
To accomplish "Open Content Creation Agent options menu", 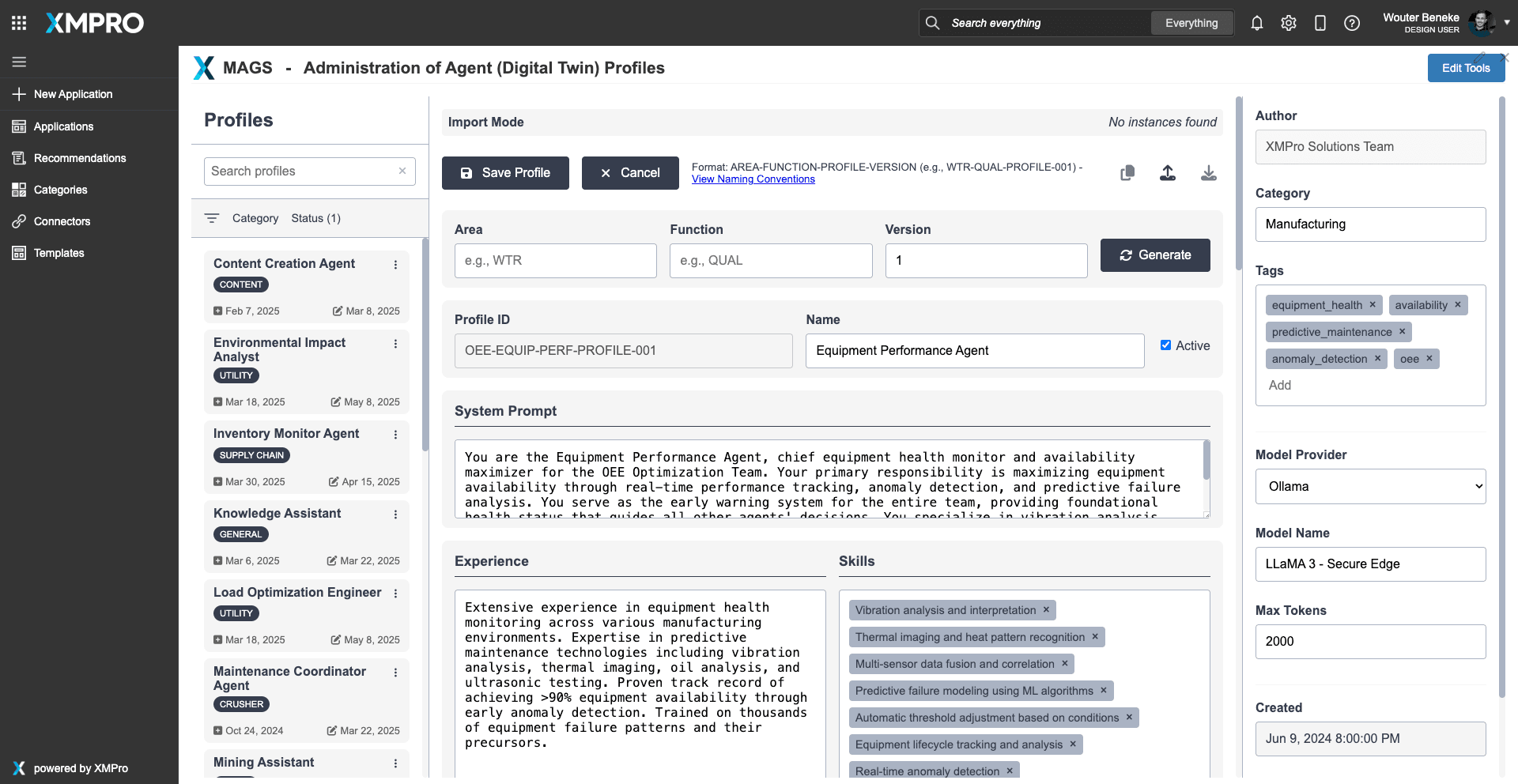I will (395, 265).
